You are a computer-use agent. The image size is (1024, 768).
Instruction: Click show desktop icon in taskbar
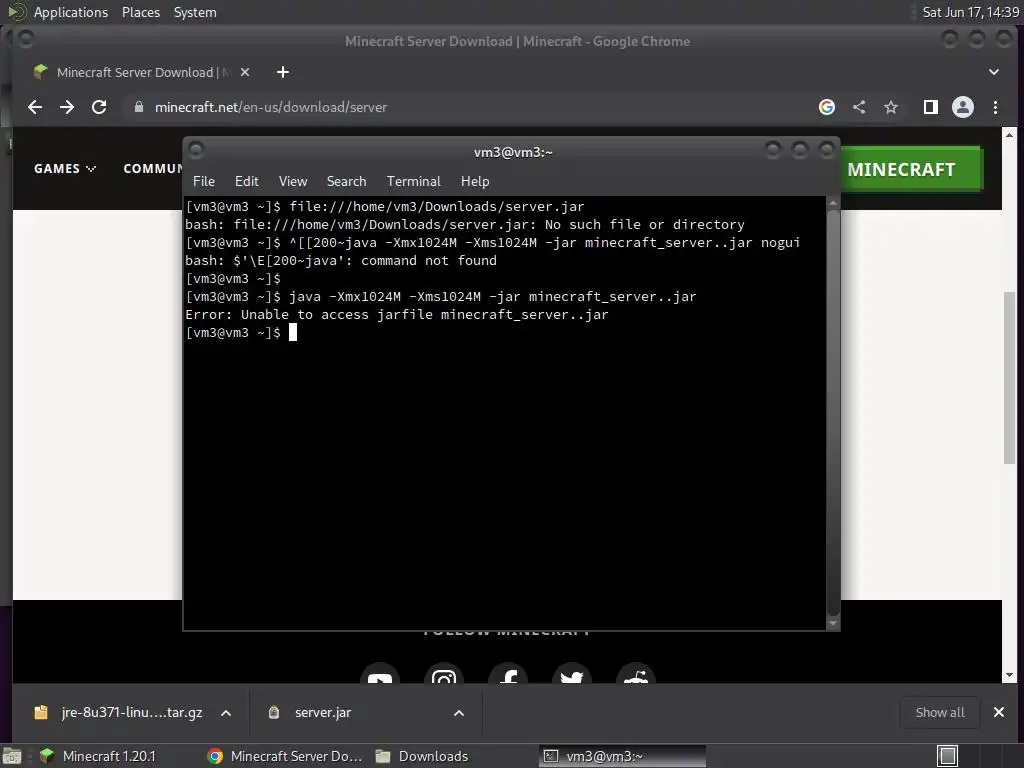click(12, 756)
